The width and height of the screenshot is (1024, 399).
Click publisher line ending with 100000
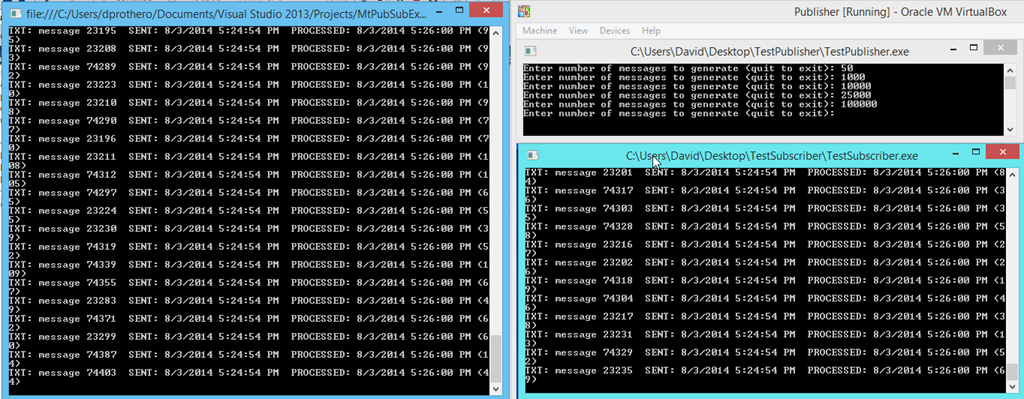pyautogui.click(x=700, y=104)
